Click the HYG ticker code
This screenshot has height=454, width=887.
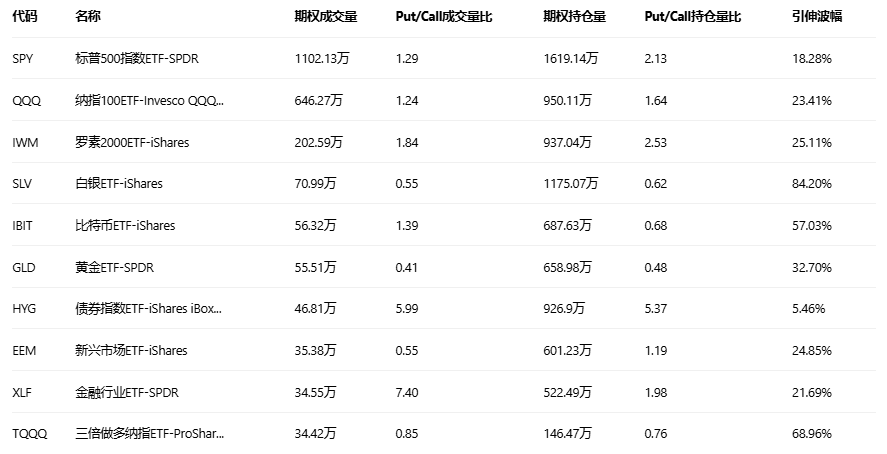pyautogui.click(x=24, y=309)
